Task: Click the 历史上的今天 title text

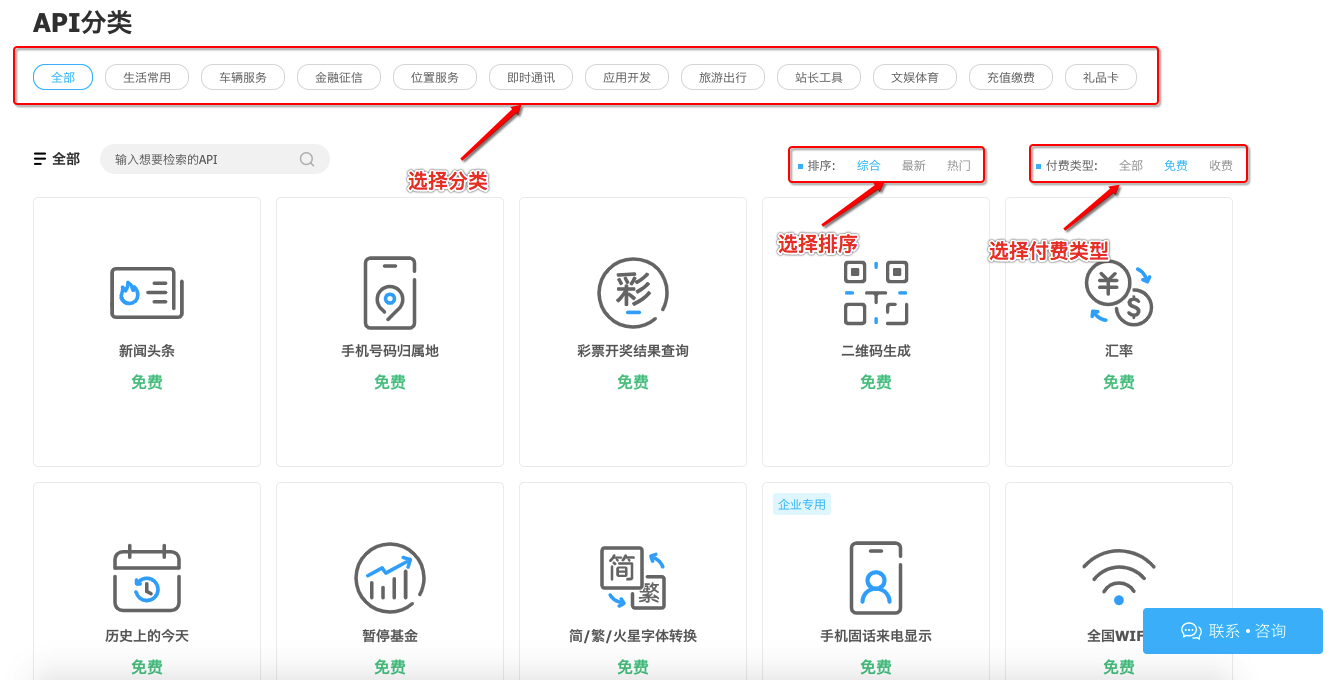Action: tap(147, 636)
